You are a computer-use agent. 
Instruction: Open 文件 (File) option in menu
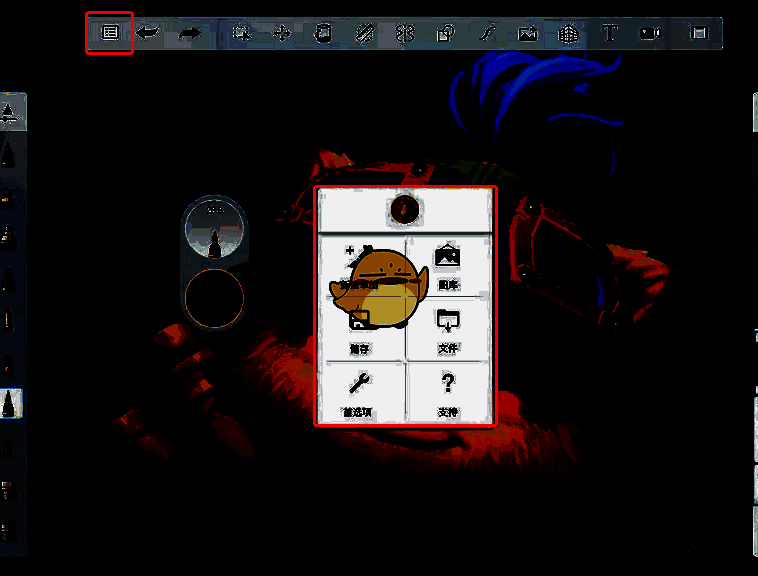448,328
